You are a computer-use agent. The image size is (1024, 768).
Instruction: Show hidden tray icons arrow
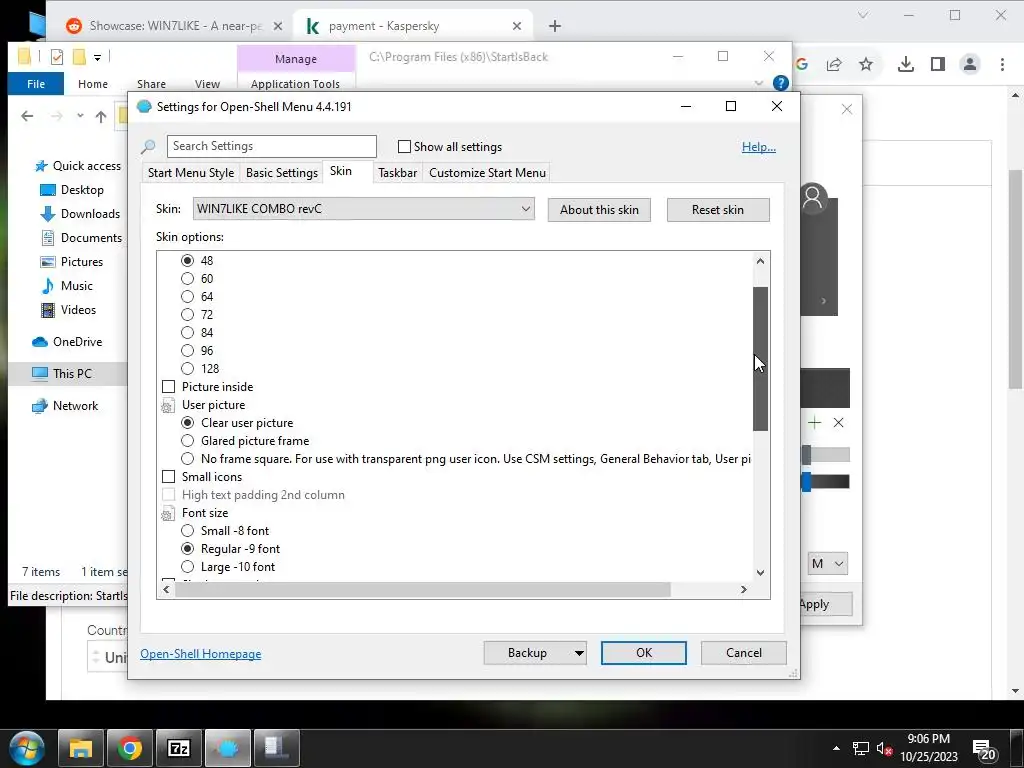tap(836, 748)
